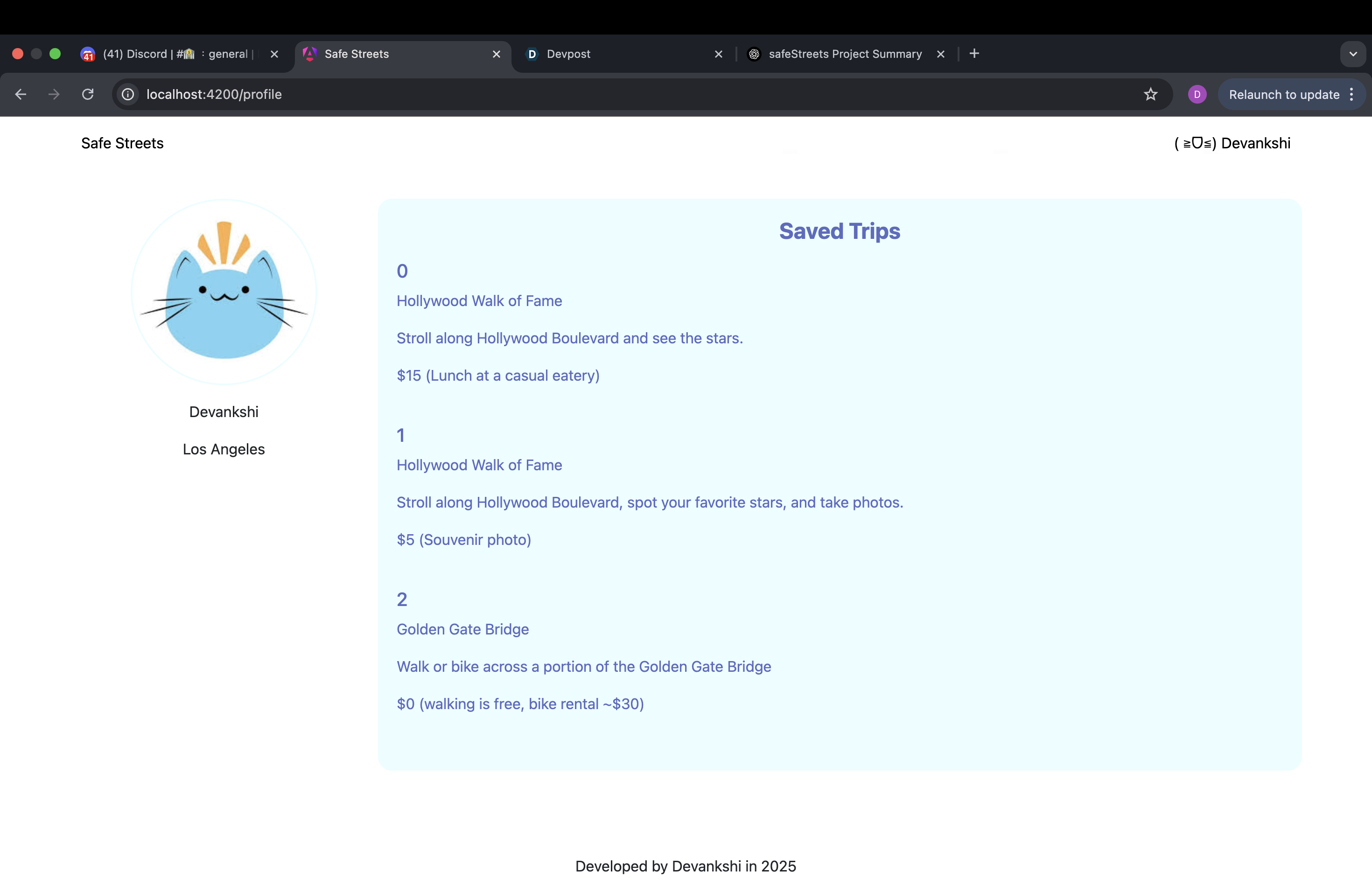Open Chrome three-dot menu
1372x892 pixels.
point(1352,94)
